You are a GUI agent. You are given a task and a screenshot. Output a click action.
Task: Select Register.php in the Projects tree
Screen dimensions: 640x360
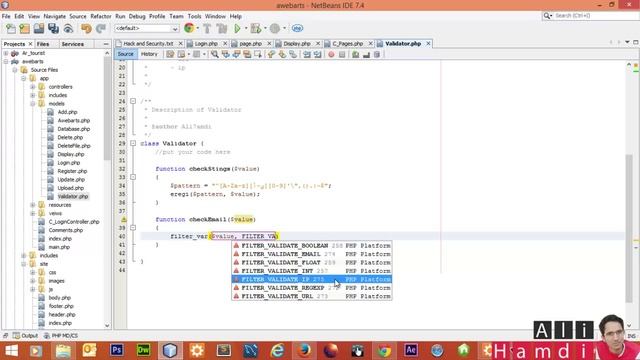pyautogui.click(x=72, y=171)
